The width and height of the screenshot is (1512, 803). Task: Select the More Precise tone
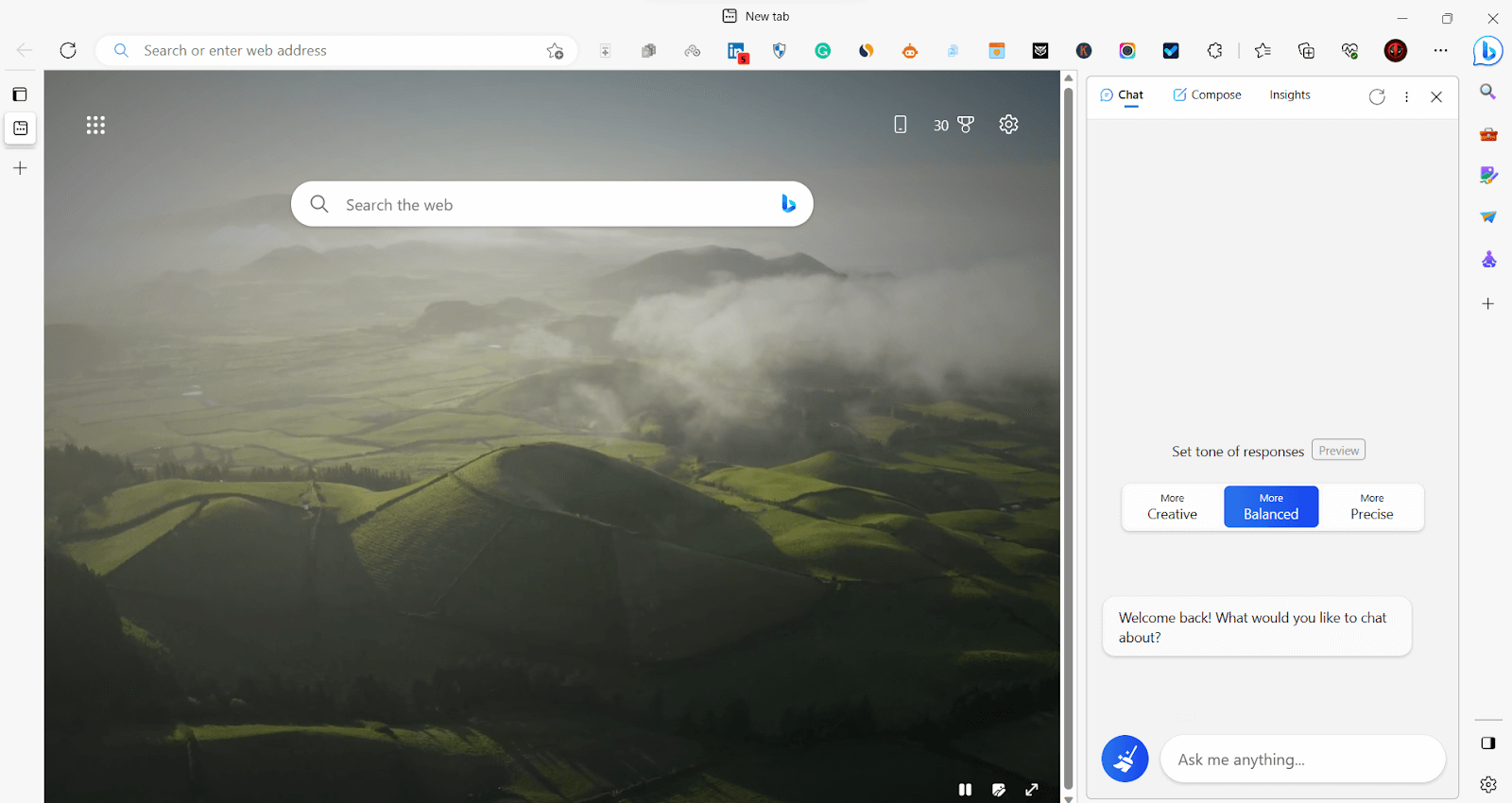click(x=1371, y=507)
